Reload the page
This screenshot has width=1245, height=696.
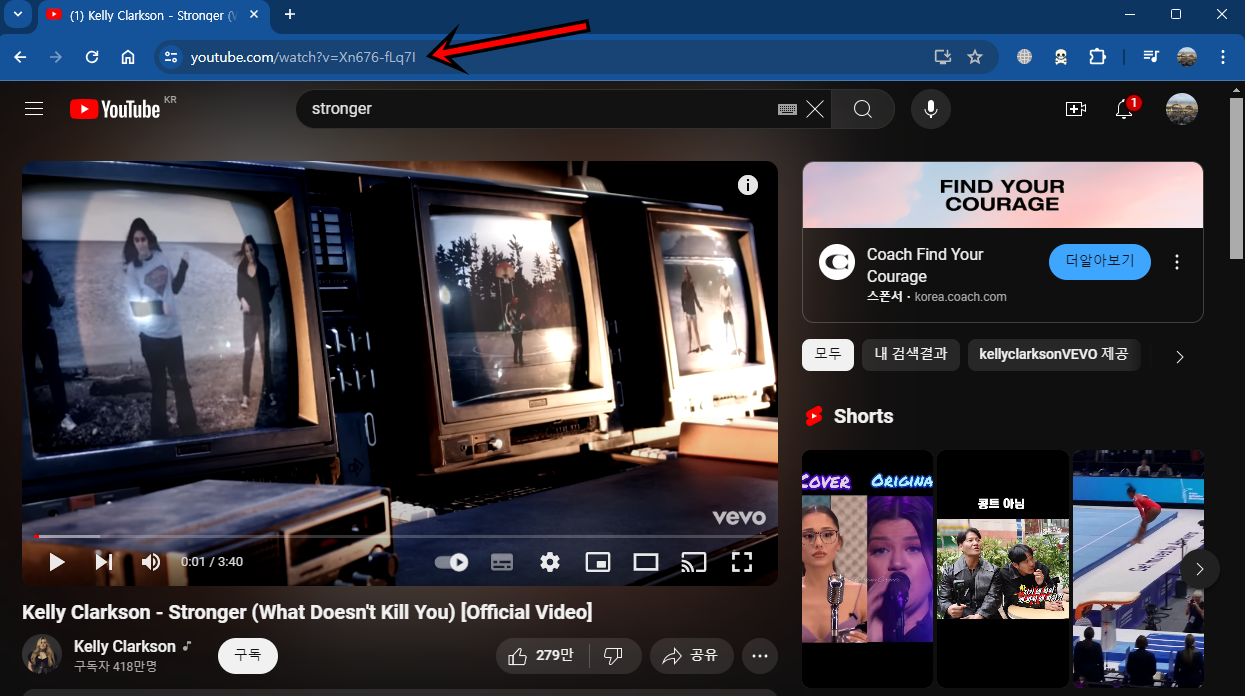point(92,57)
